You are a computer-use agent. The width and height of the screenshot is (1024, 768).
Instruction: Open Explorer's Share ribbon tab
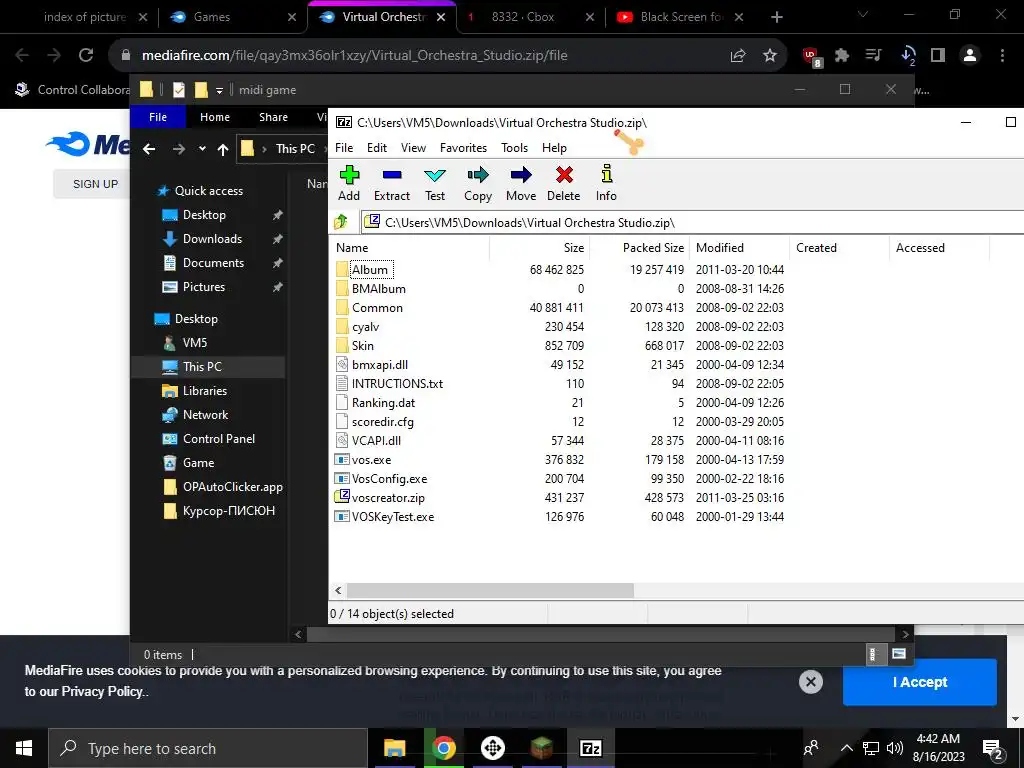(x=273, y=117)
